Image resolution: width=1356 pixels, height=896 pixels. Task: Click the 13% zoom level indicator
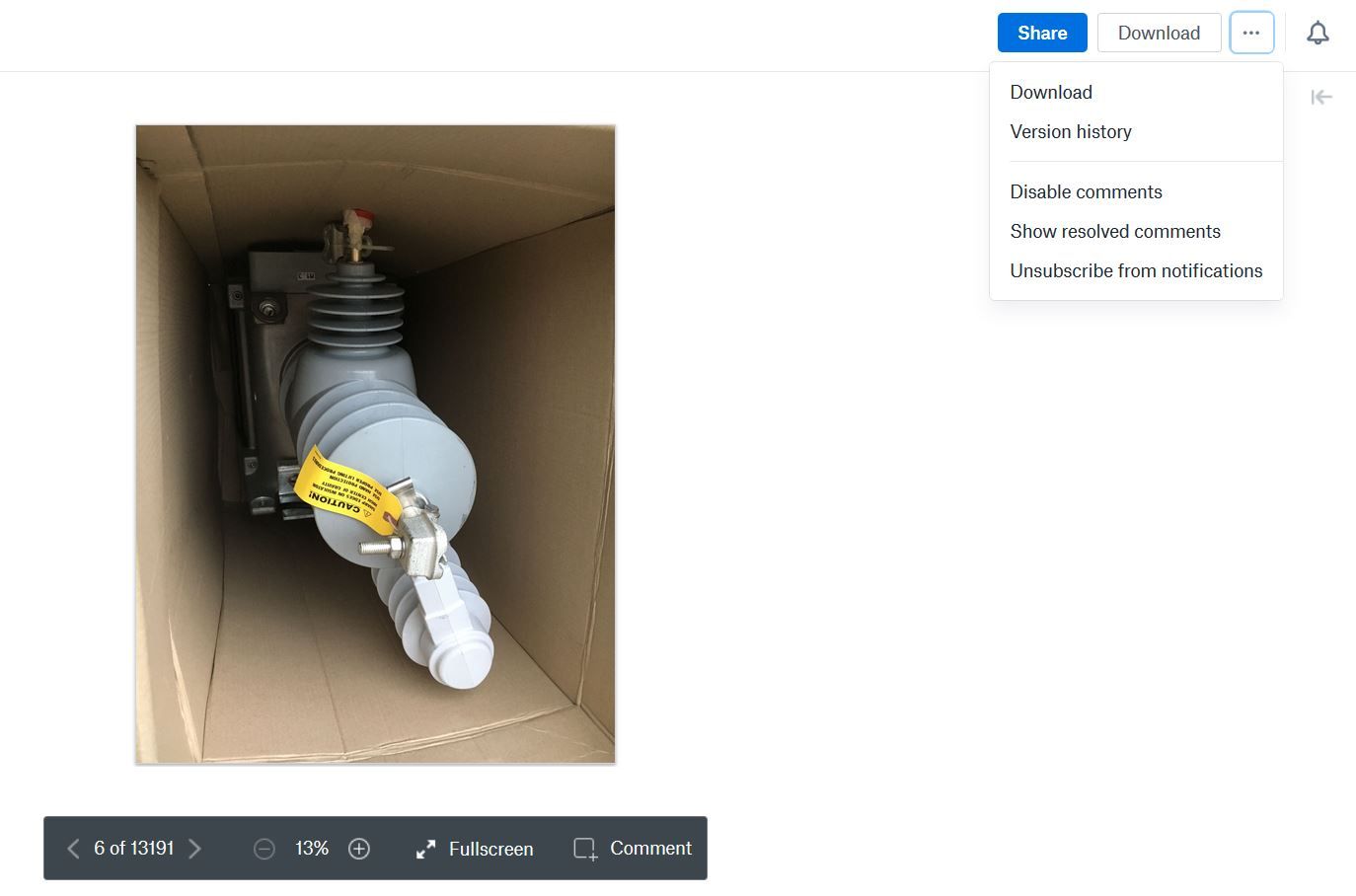(312, 849)
